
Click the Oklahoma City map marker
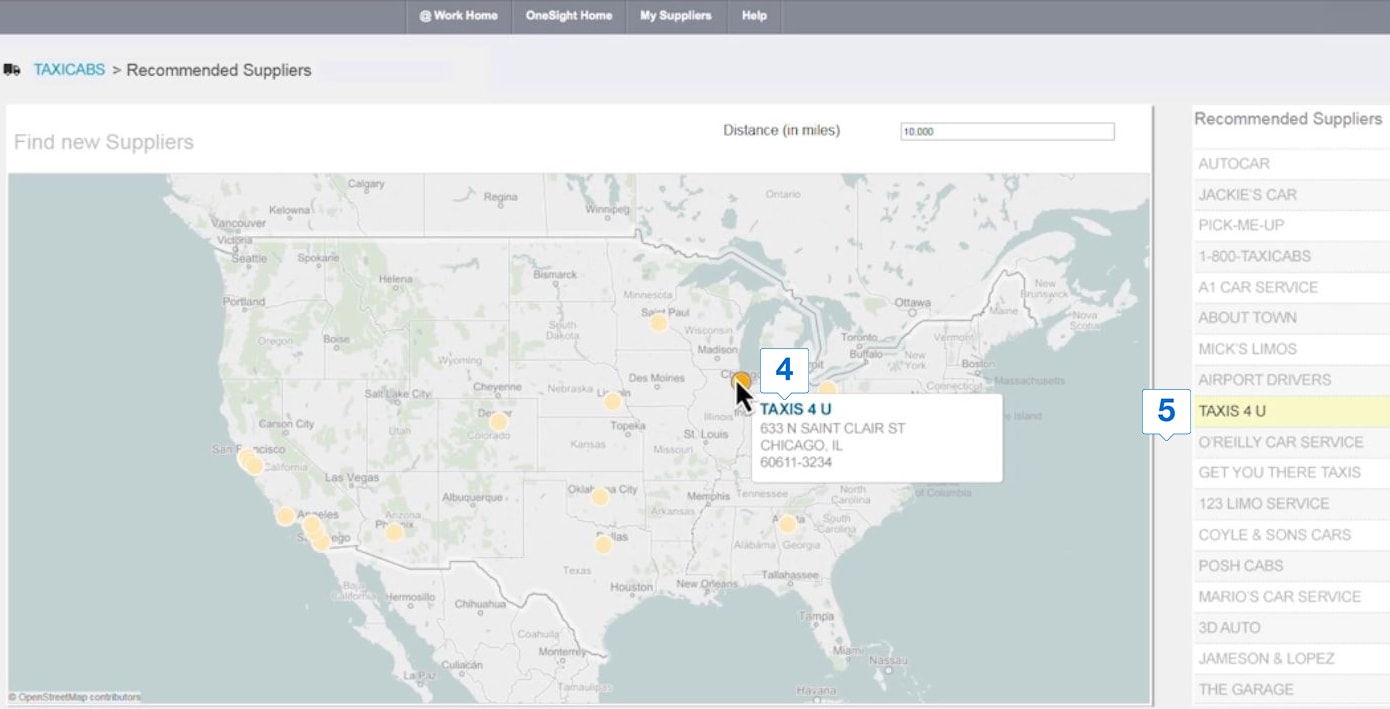[x=600, y=497]
